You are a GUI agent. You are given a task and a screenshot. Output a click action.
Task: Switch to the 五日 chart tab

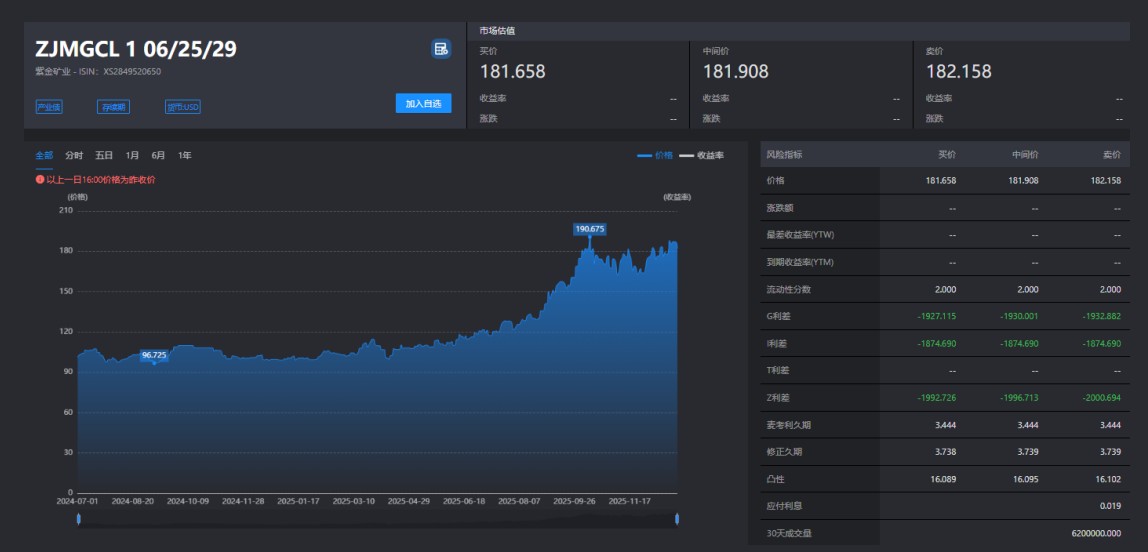click(x=104, y=156)
